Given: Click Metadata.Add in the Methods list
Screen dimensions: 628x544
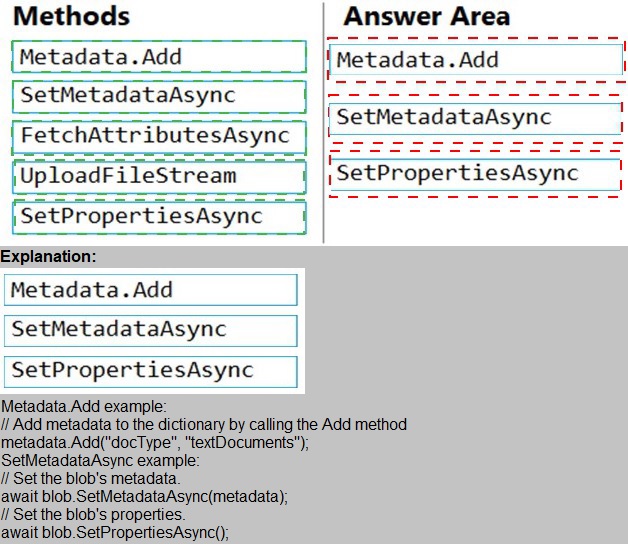Looking at the screenshot, I should (x=159, y=57).
